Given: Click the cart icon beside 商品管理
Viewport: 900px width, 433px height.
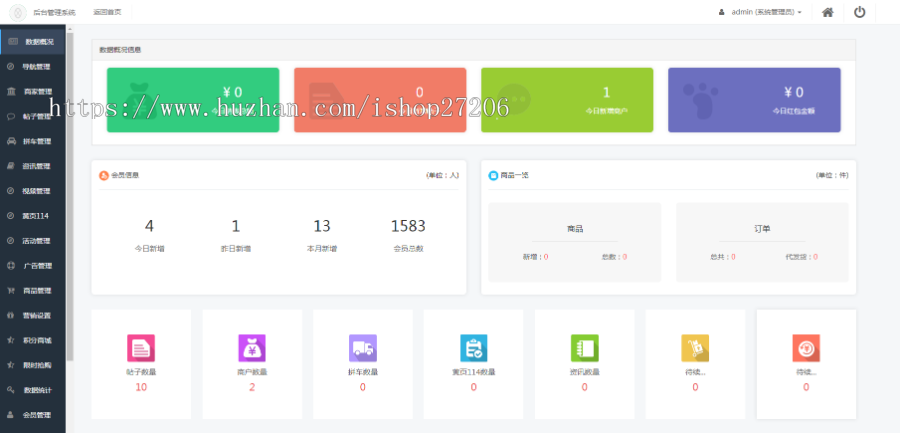Looking at the screenshot, I should [x=10, y=291].
